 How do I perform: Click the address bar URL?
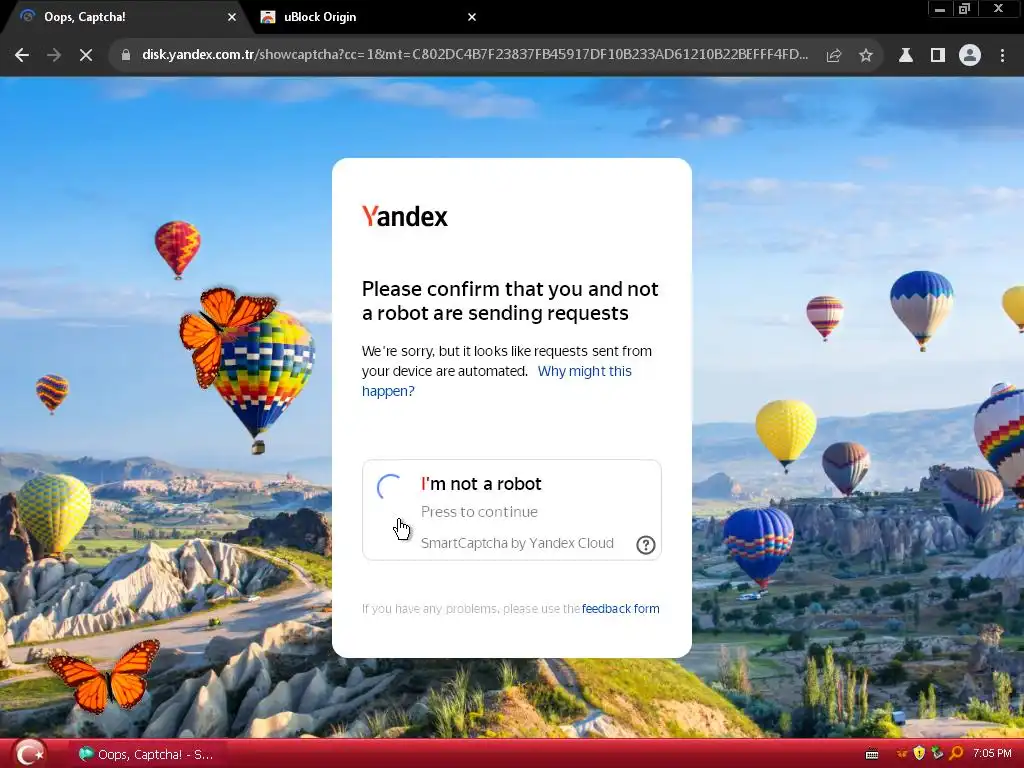click(475, 55)
